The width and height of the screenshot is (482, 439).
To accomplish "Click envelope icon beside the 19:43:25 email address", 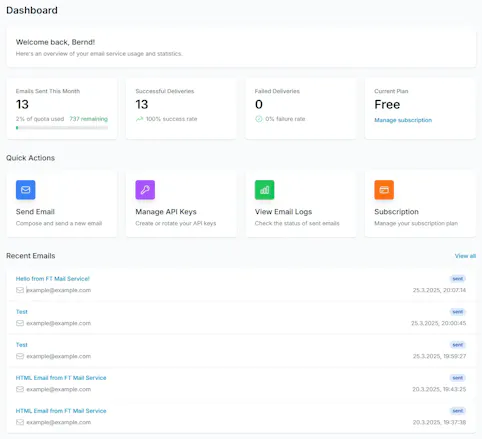I will point(20,389).
